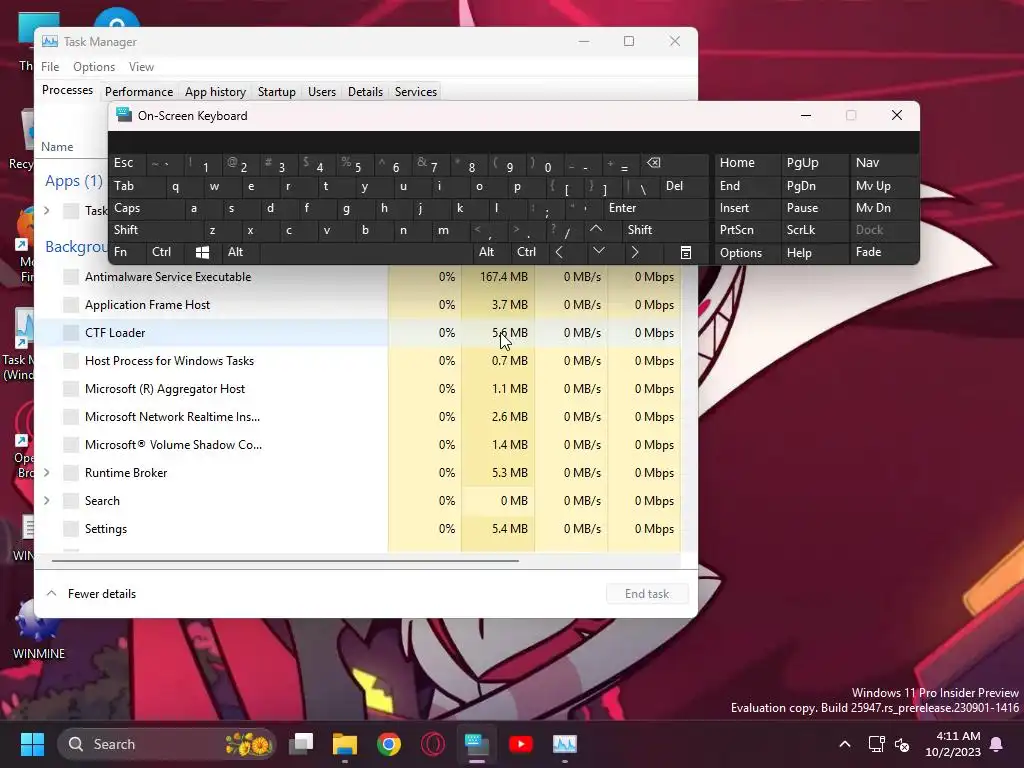
Task: Click the Name column header
Action: 57,147
